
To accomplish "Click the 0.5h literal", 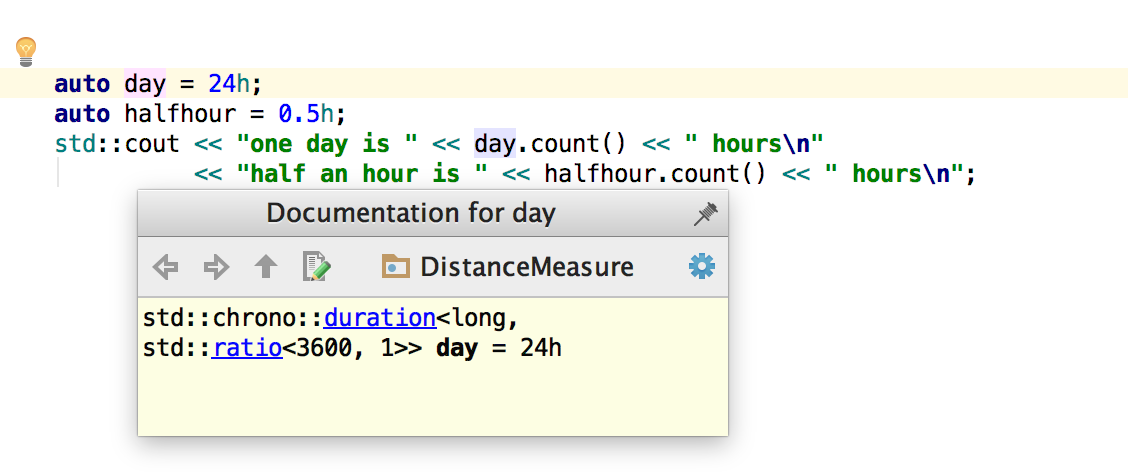I will click(306, 114).
